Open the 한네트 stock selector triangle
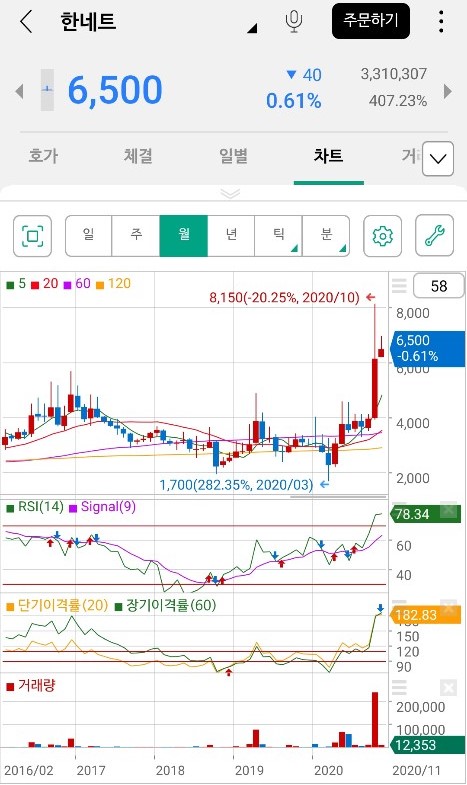This screenshot has width=467, height=785. tap(252, 29)
